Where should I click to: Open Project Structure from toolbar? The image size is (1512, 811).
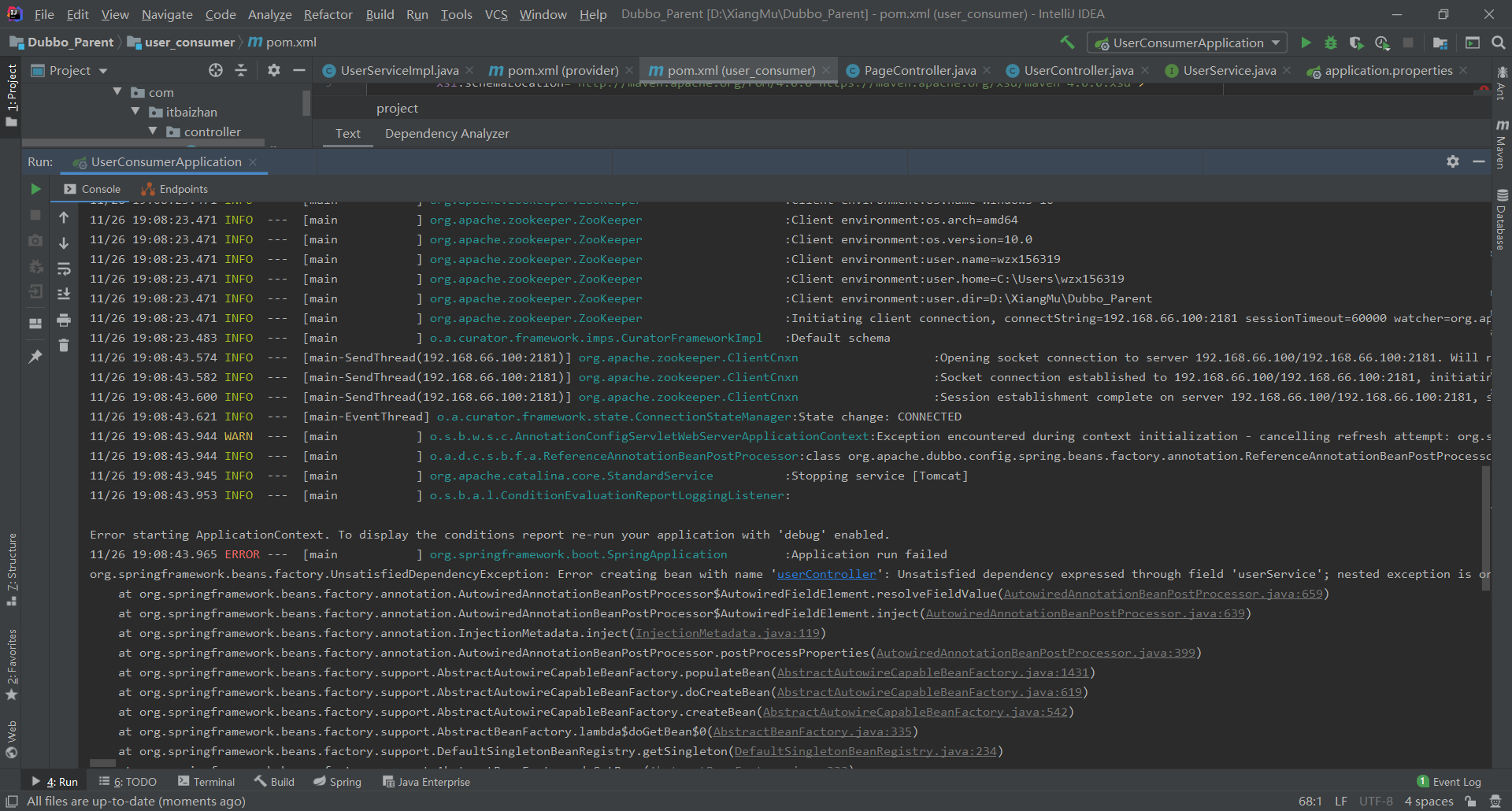[1440, 43]
